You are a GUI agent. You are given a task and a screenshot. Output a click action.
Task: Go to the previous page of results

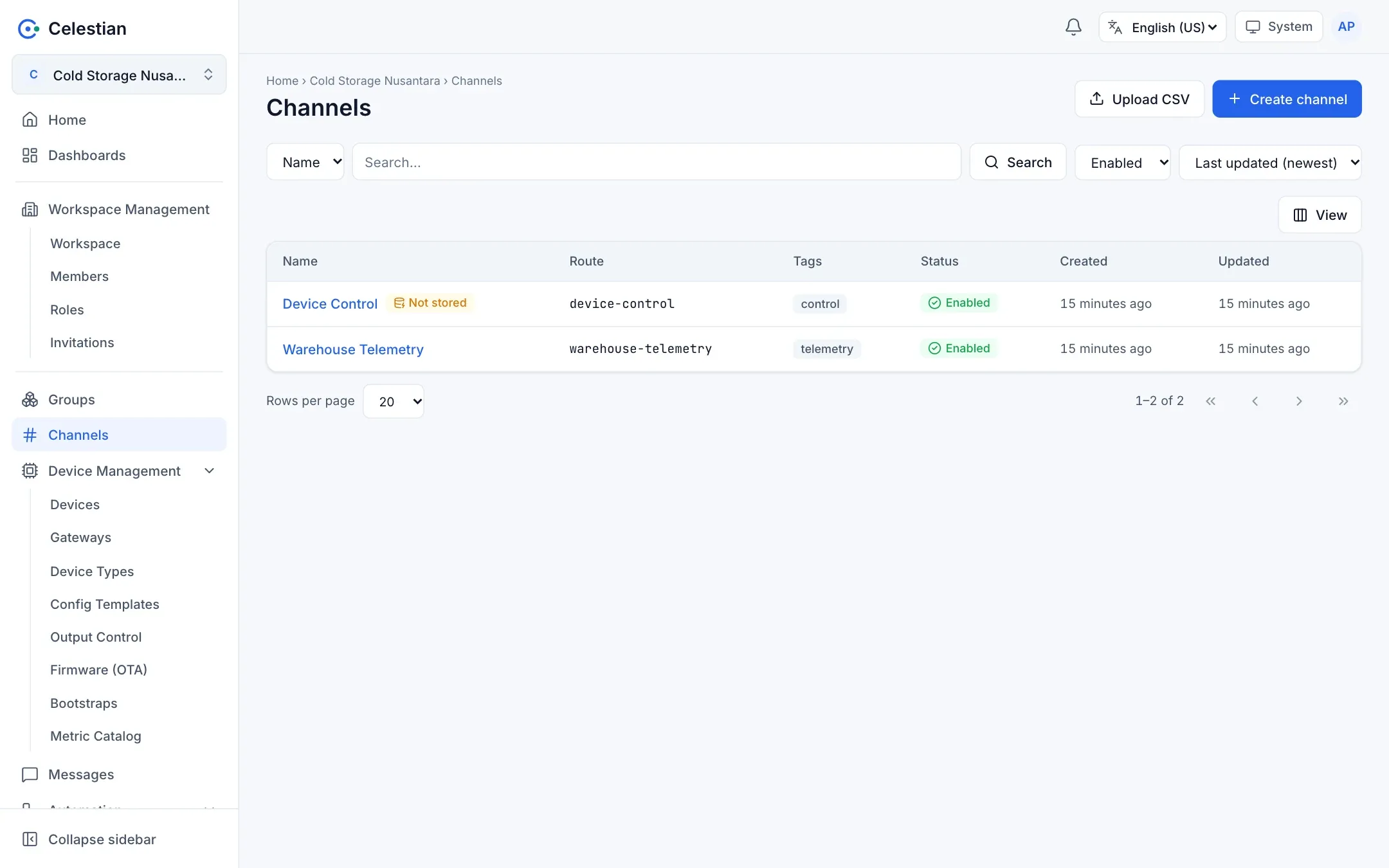tap(1255, 401)
